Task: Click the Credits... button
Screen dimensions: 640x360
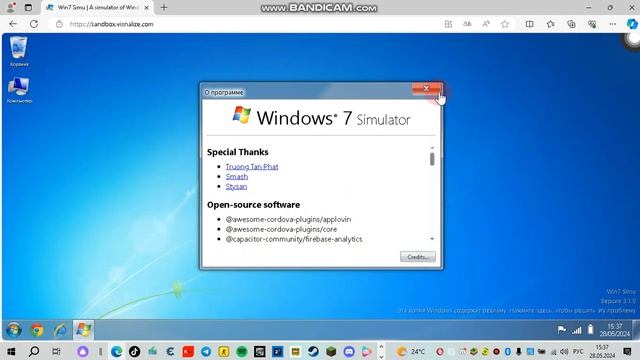Action: 418,257
